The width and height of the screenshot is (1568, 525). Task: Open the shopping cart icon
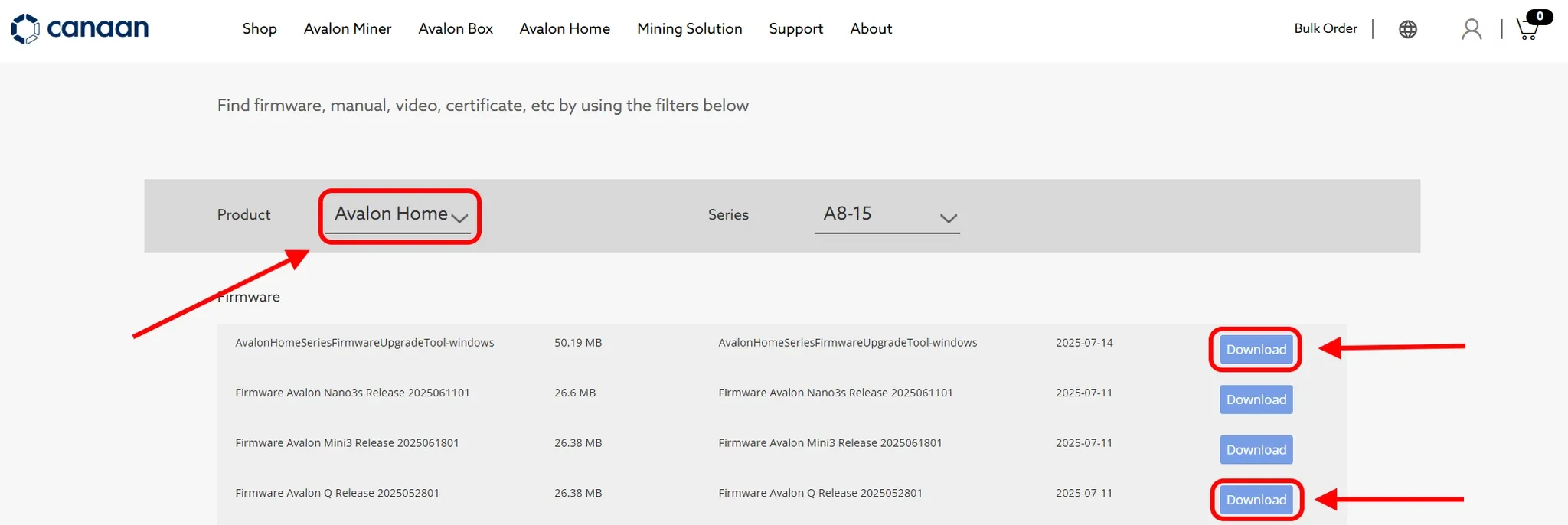[1528, 29]
